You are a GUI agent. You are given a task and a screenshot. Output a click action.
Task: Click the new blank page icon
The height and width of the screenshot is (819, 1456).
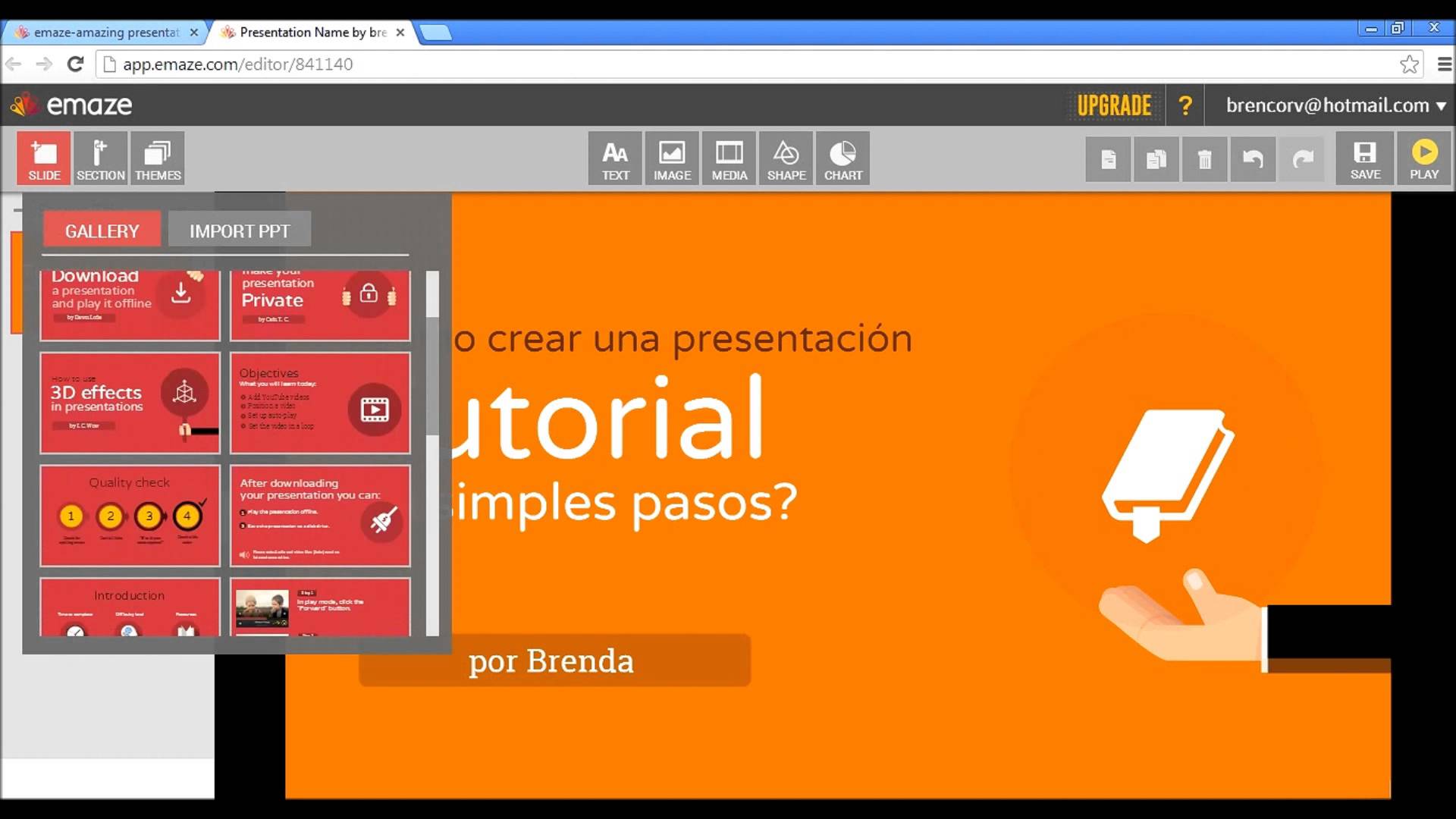[1108, 159]
